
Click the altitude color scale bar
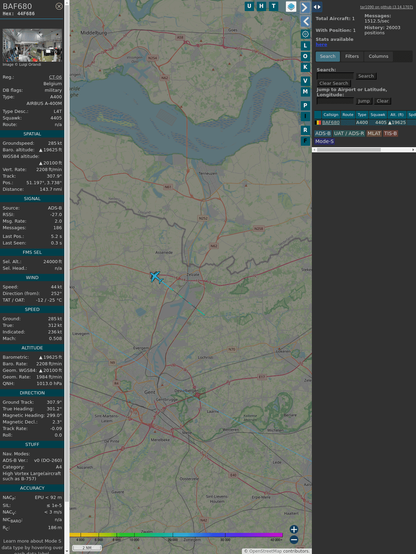coord(176,535)
